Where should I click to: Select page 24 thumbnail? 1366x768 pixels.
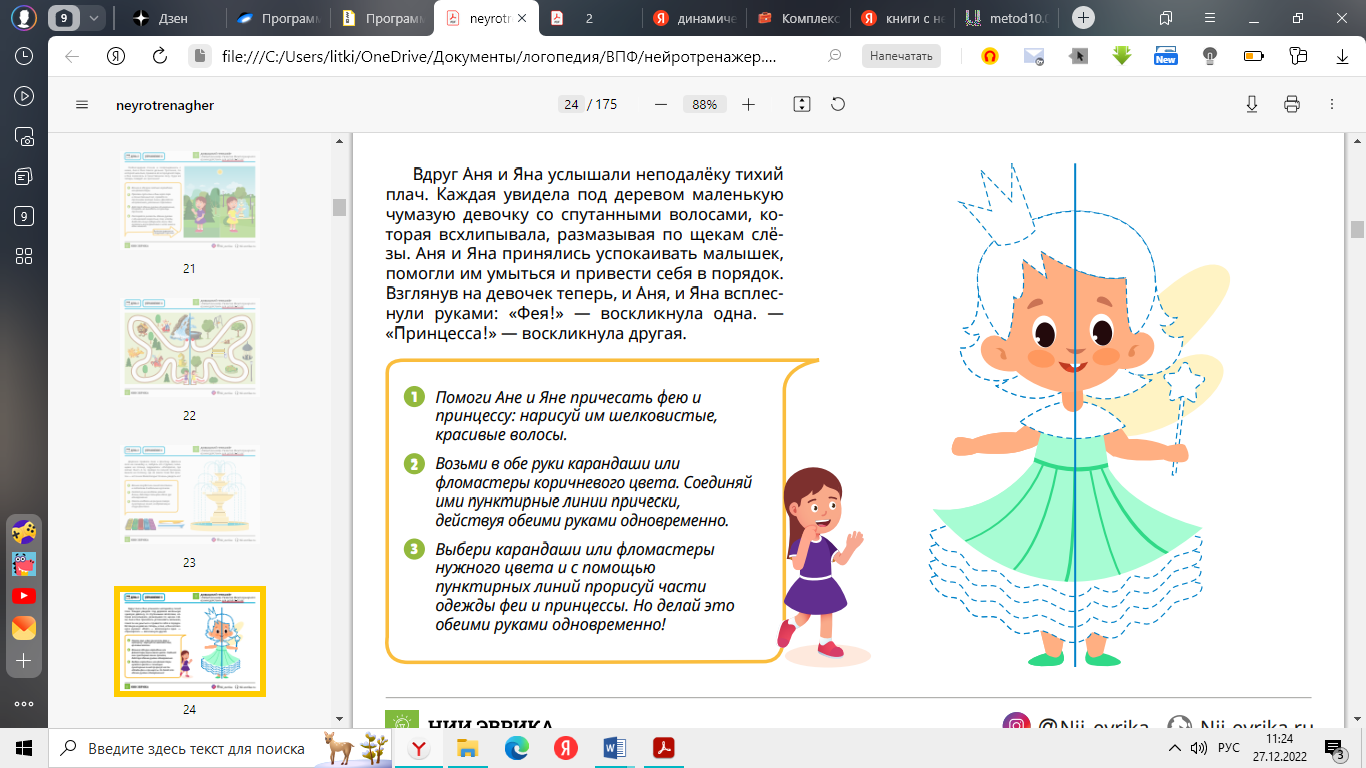coord(189,641)
